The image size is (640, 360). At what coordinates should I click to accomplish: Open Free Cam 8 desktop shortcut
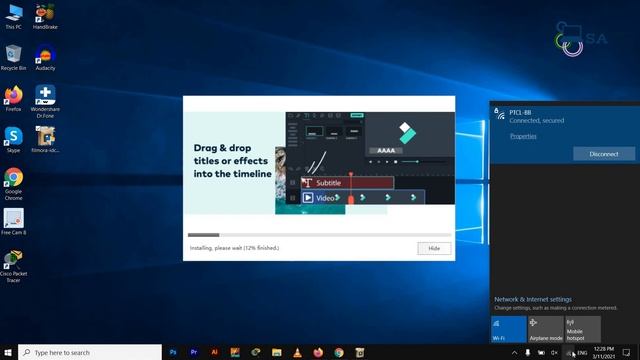click(13, 222)
